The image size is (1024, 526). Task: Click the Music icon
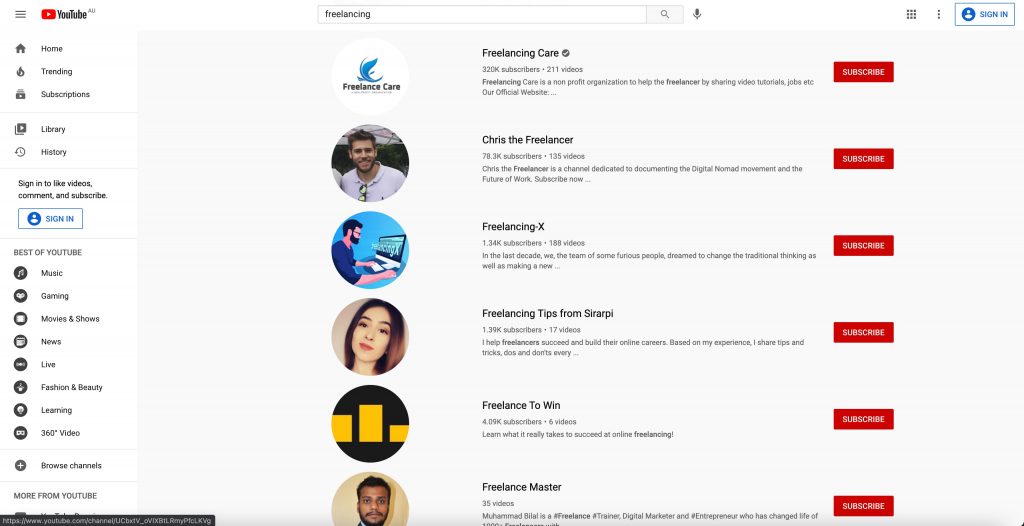pyautogui.click(x=20, y=273)
